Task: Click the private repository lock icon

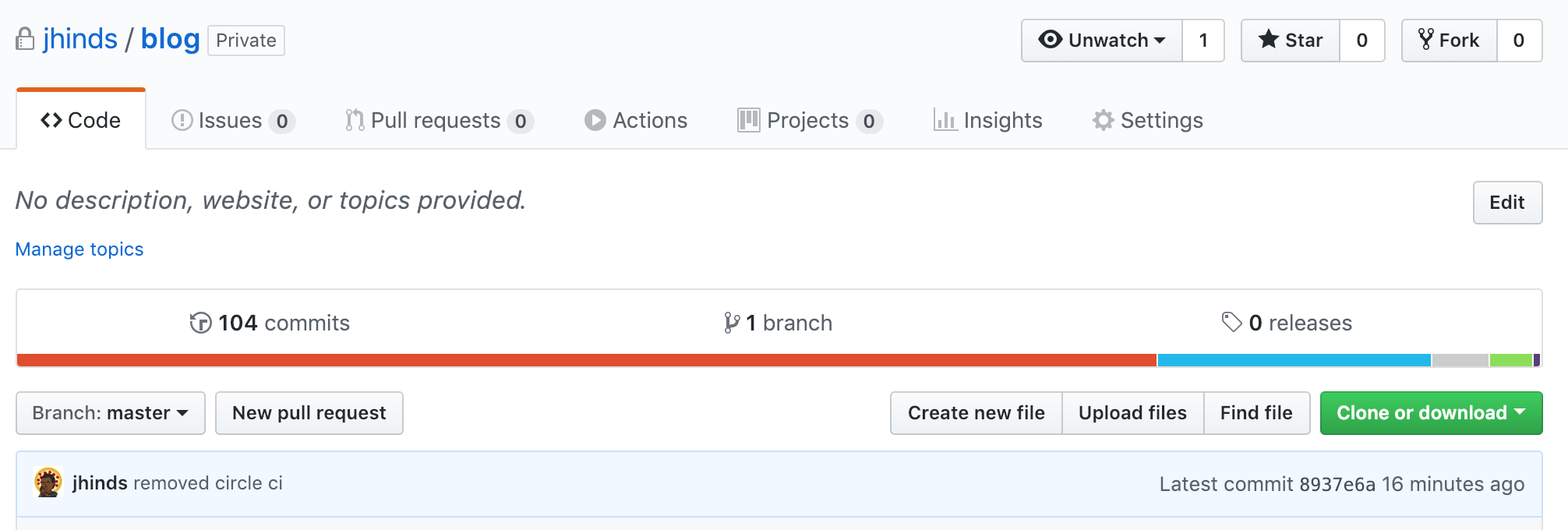Action: 25,39
